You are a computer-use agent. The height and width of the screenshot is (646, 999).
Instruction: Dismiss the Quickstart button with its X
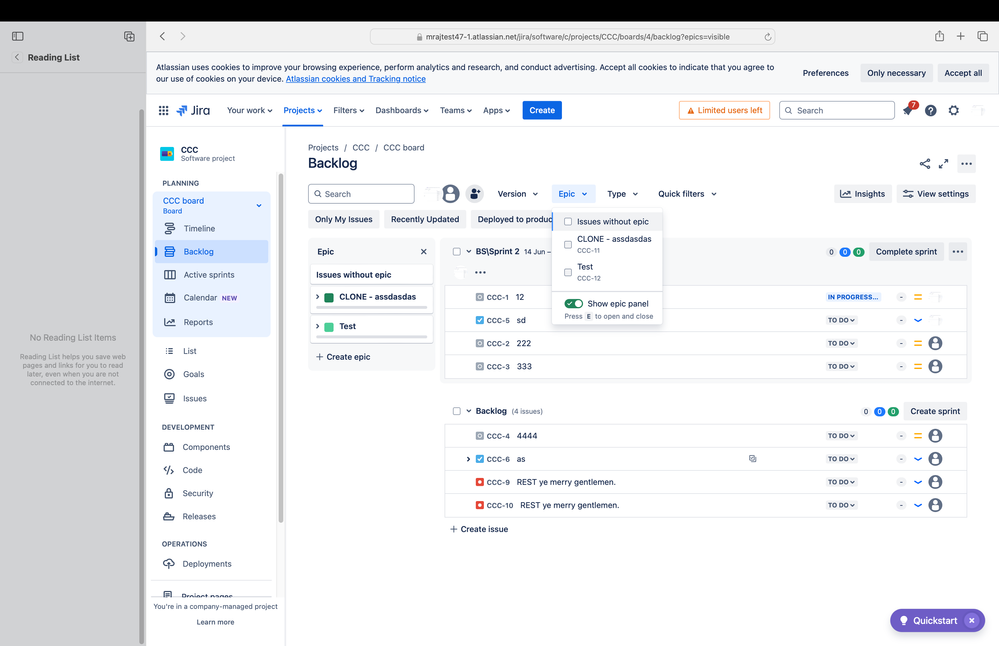(x=972, y=621)
